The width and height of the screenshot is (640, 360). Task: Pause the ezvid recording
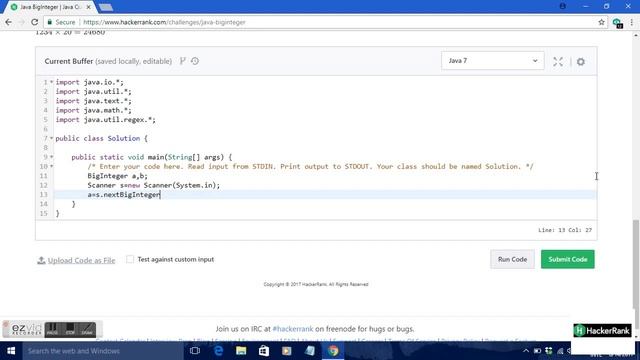(52, 329)
